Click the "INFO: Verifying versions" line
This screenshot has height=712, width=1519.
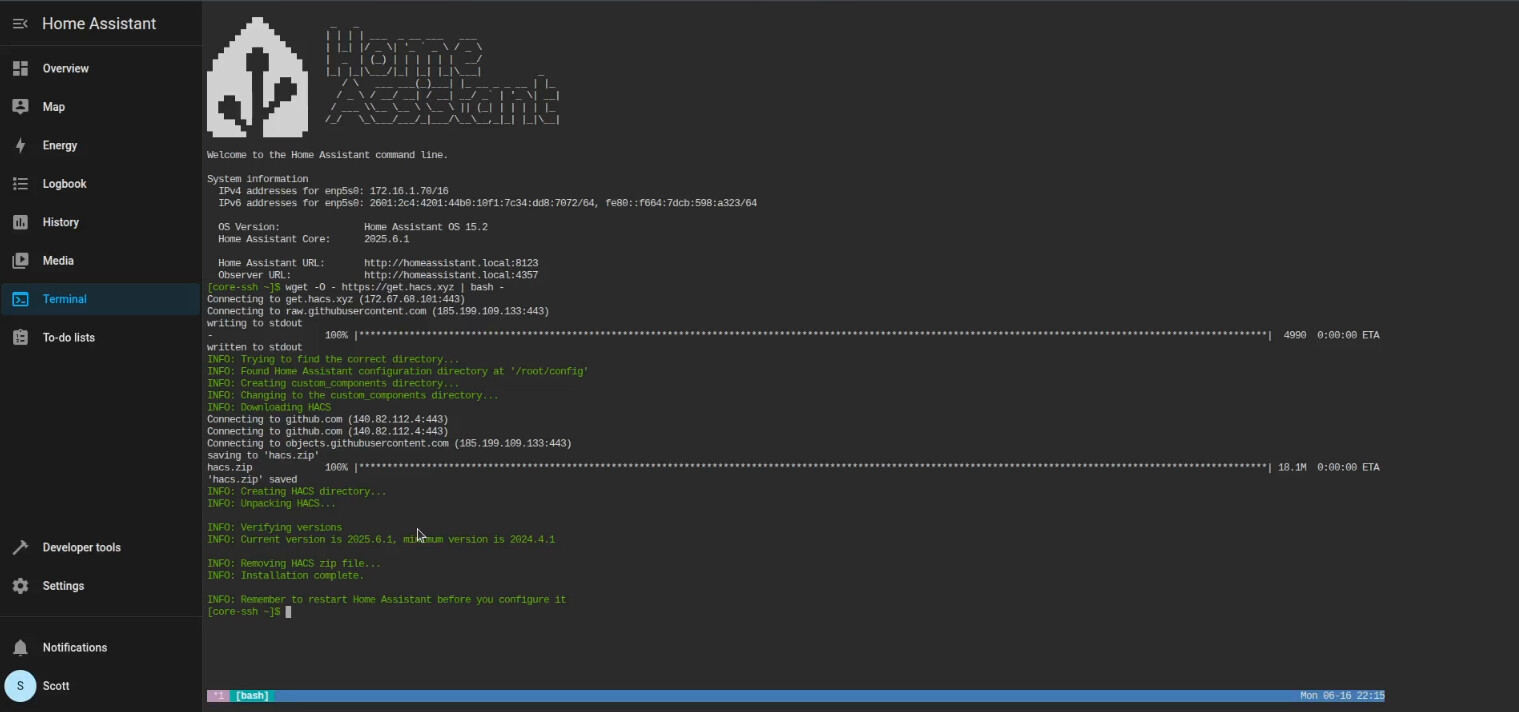point(274,528)
